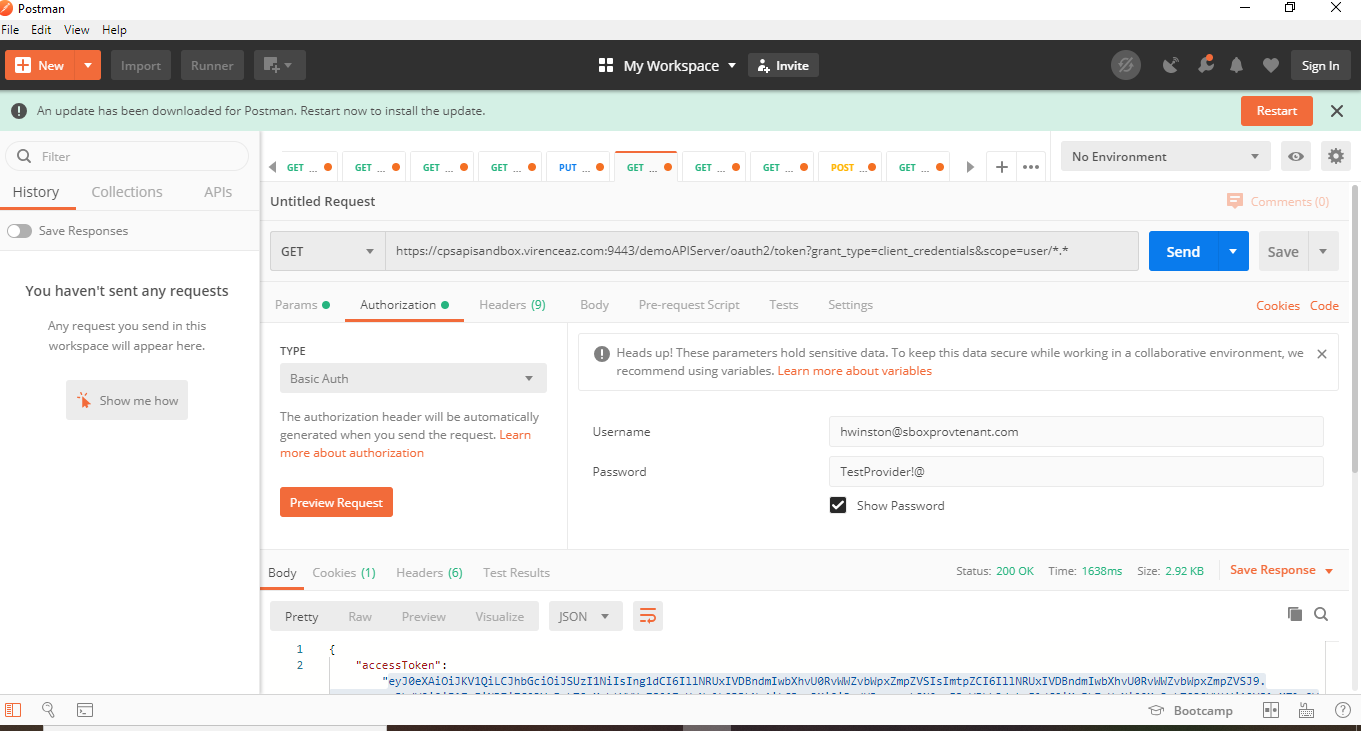Switch to the Headers (9) tab
Viewport: 1361px width, 731px height.
pos(512,304)
